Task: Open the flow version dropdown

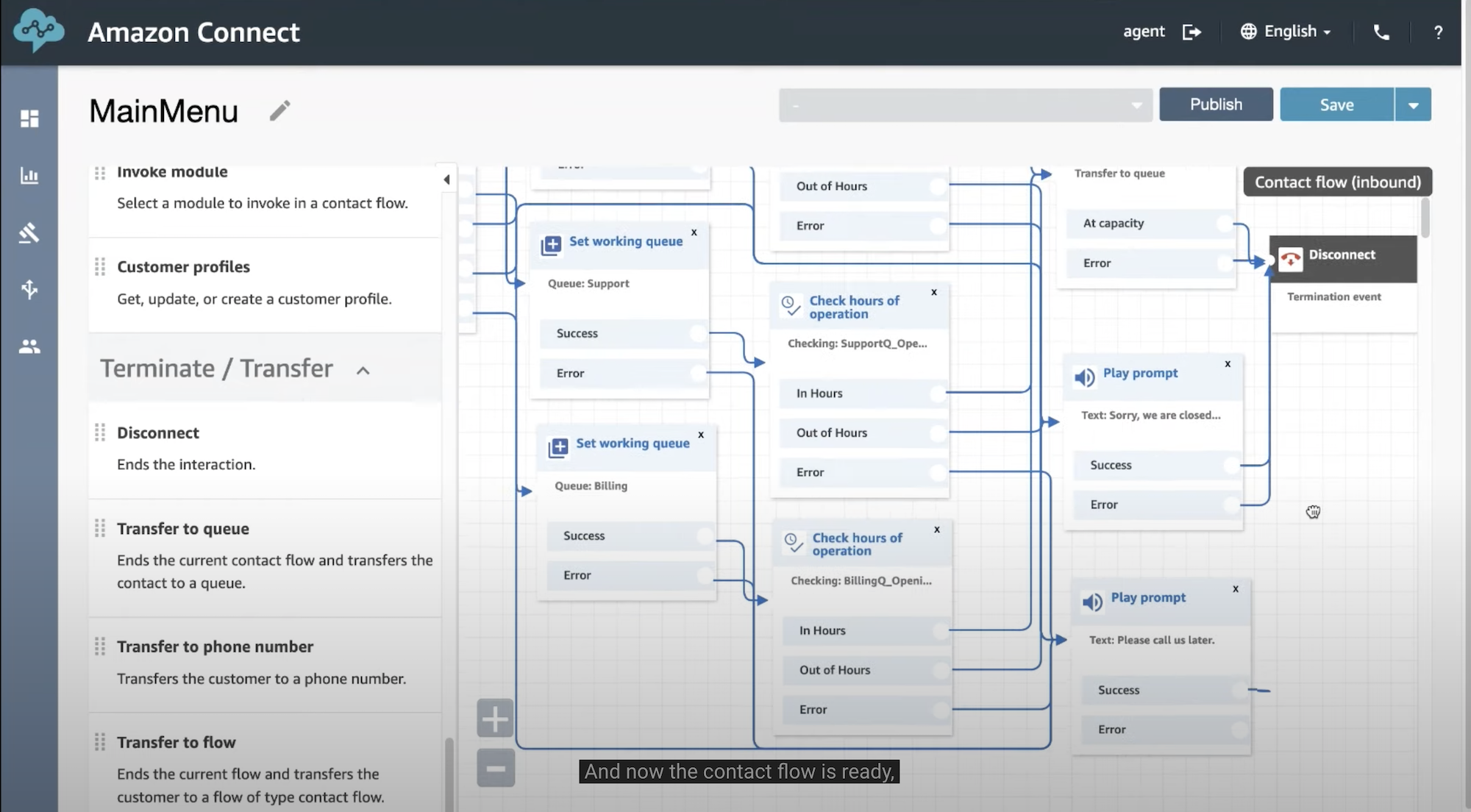Action: [965, 105]
